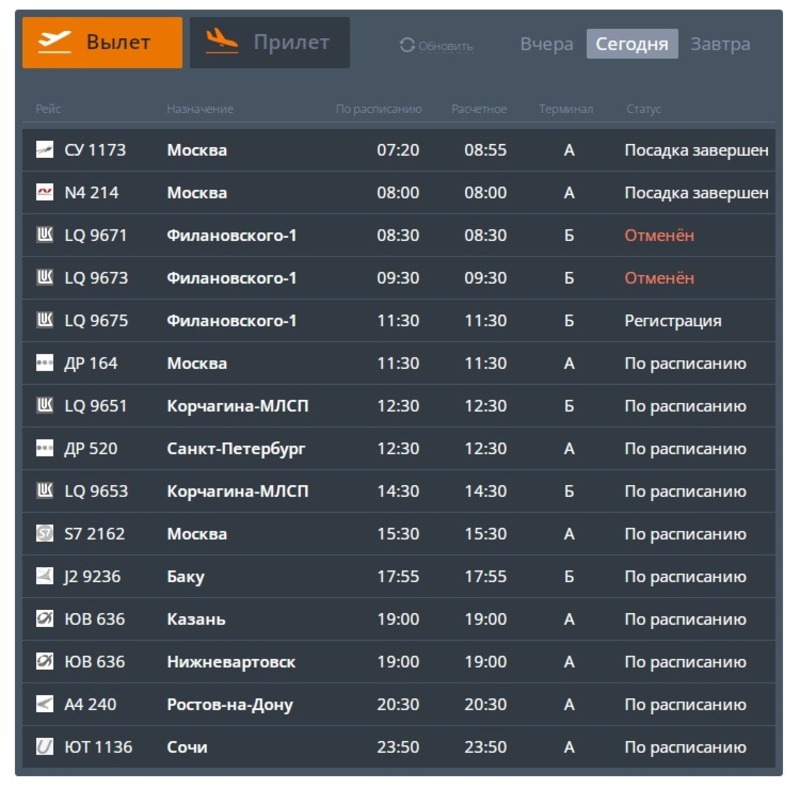Click the Lukoil logo beside flight LQ 9671
This screenshot has height=789, width=800.
click(44, 235)
